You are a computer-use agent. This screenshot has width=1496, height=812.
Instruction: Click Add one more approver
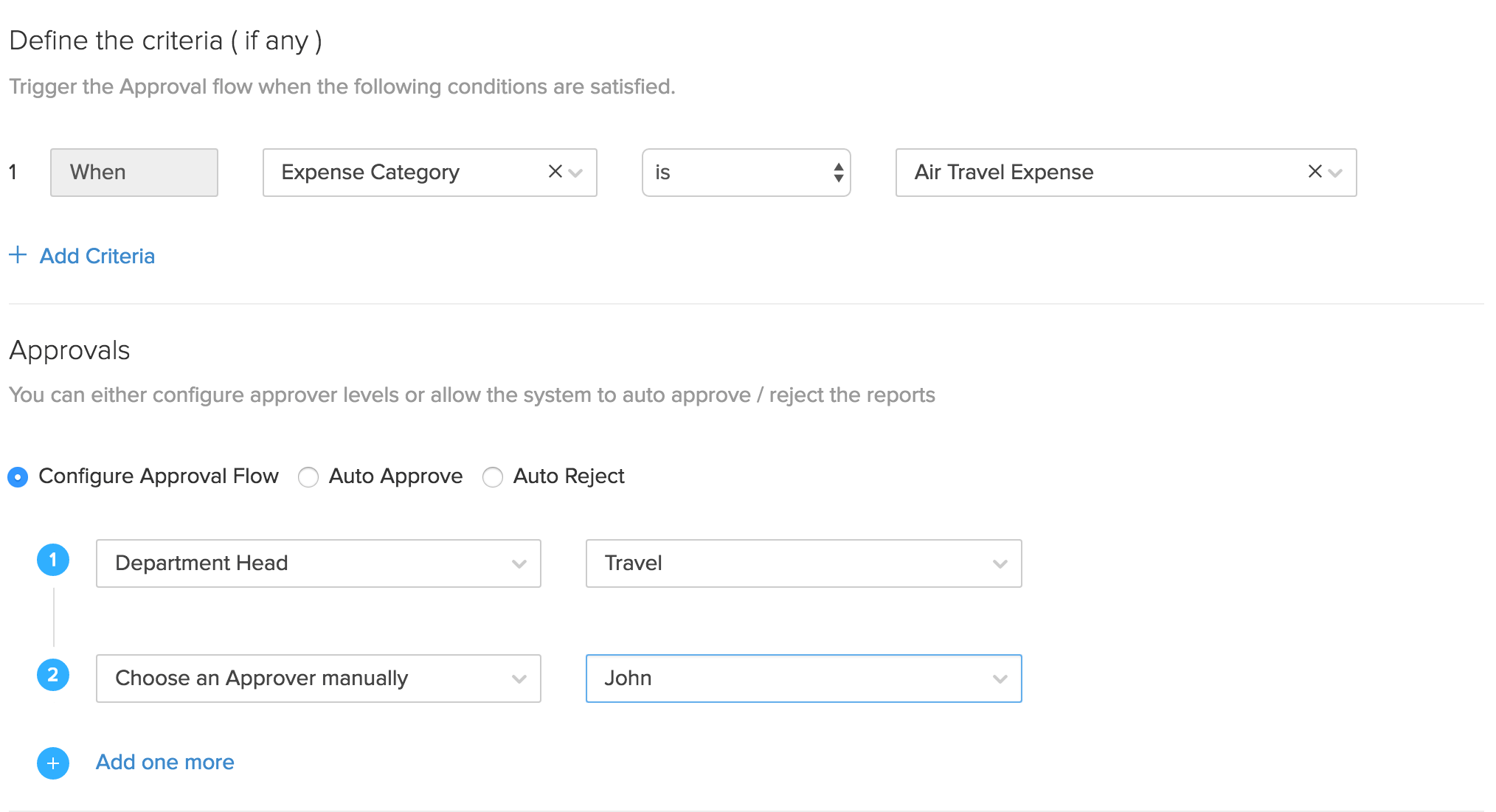point(164,762)
